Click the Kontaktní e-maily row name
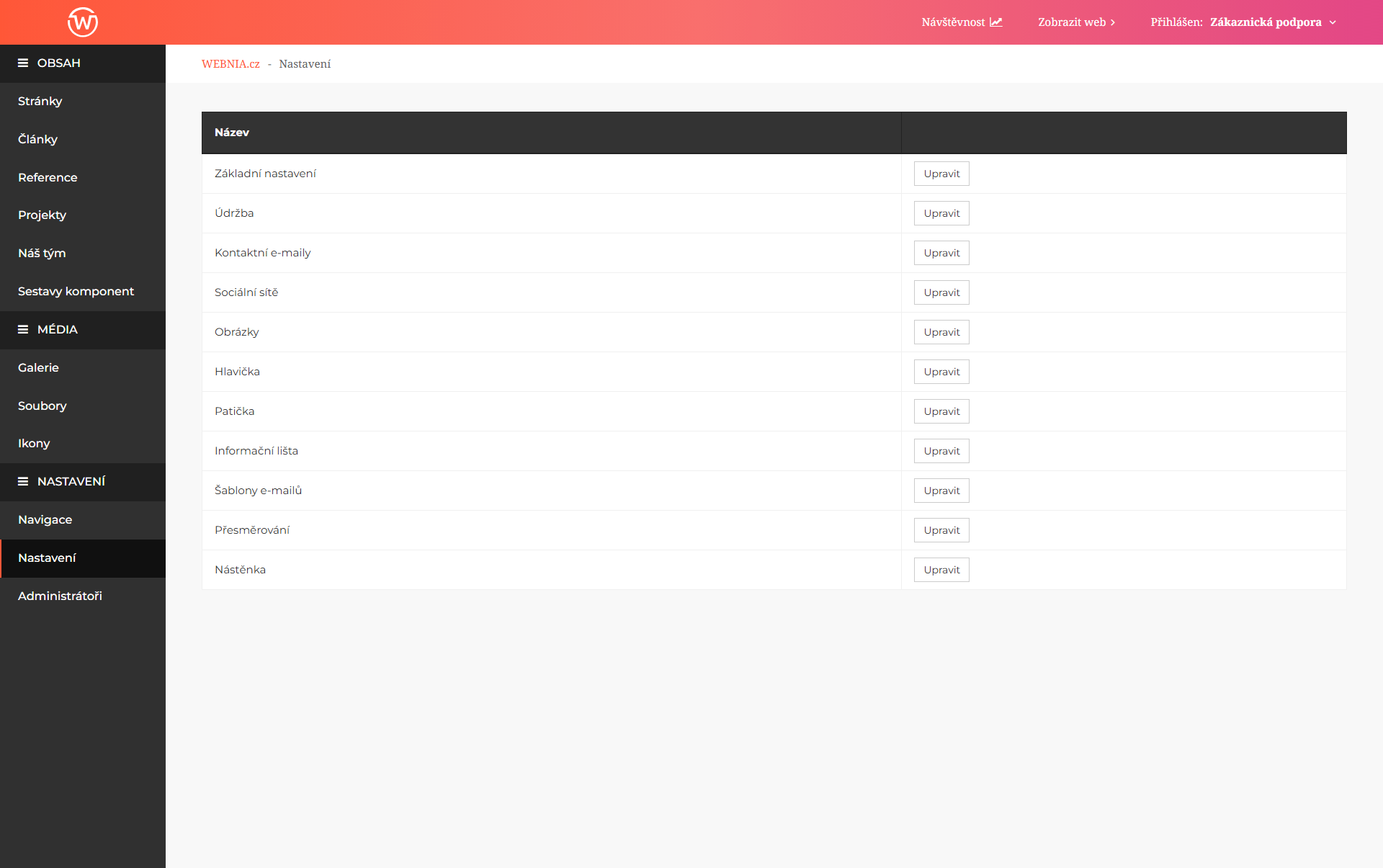The image size is (1383, 868). click(263, 253)
